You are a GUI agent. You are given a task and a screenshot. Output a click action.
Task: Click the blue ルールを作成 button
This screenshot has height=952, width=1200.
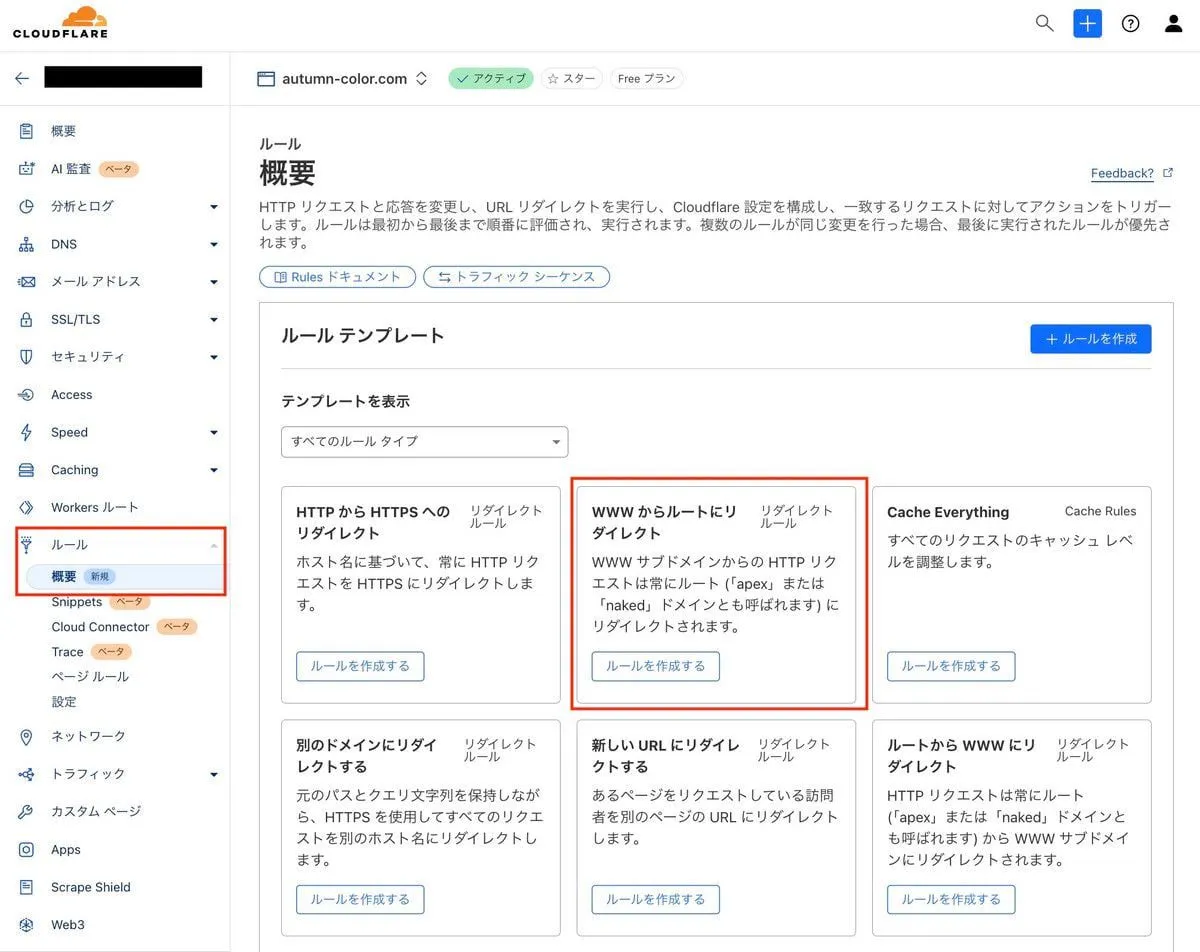pyautogui.click(x=1090, y=339)
